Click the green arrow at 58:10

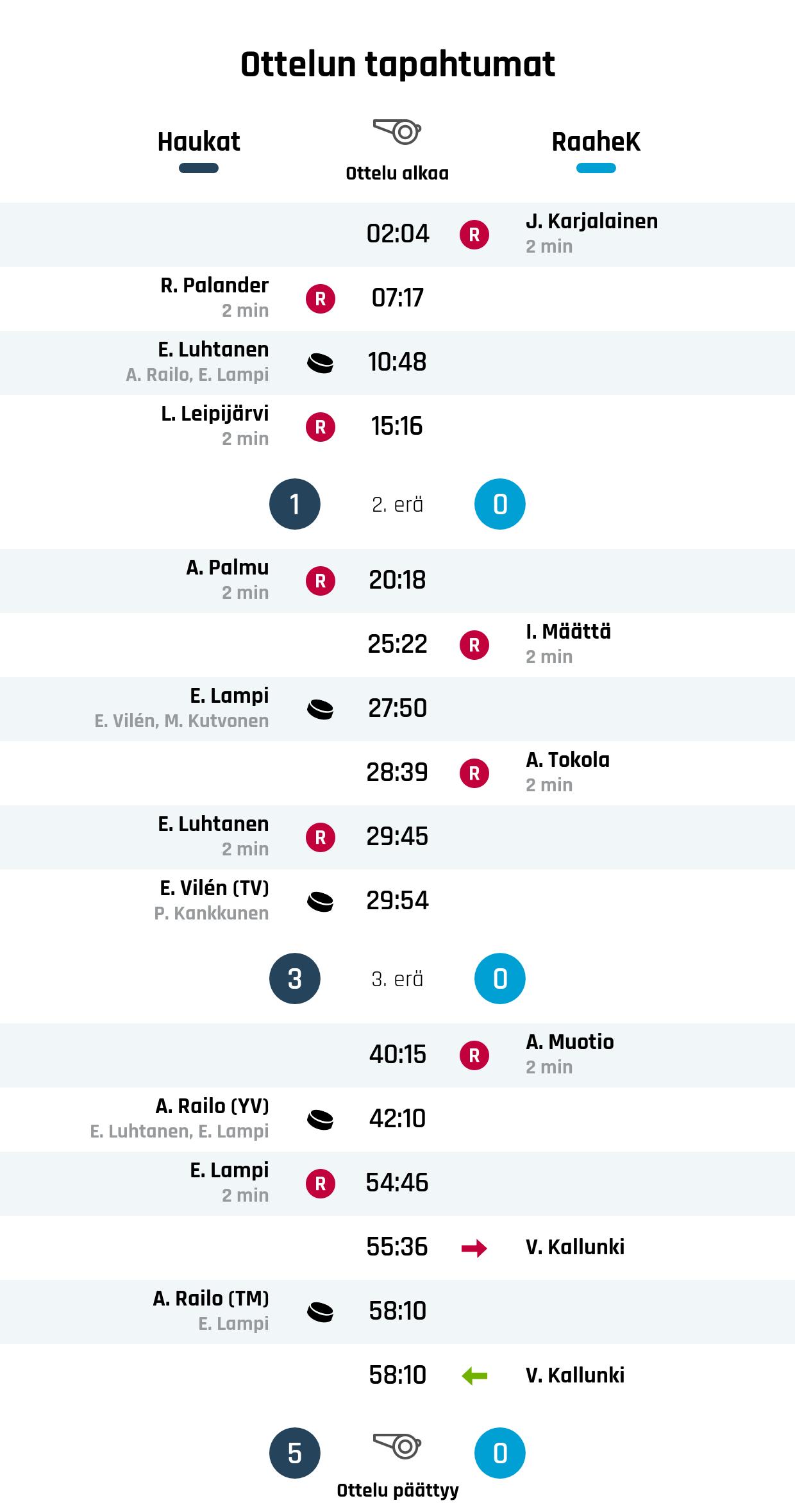click(x=474, y=1376)
